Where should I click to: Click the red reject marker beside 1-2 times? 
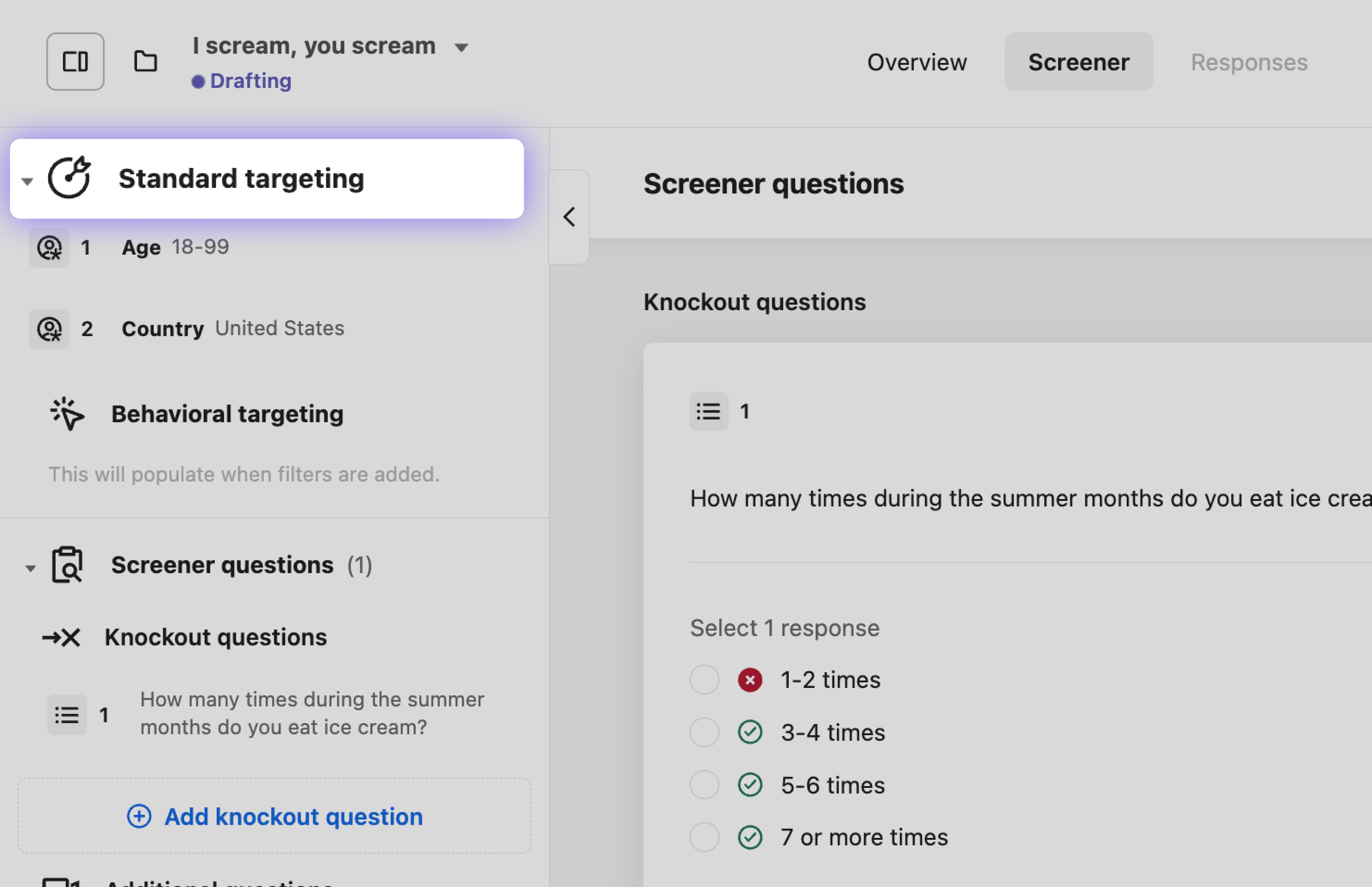[750, 680]
